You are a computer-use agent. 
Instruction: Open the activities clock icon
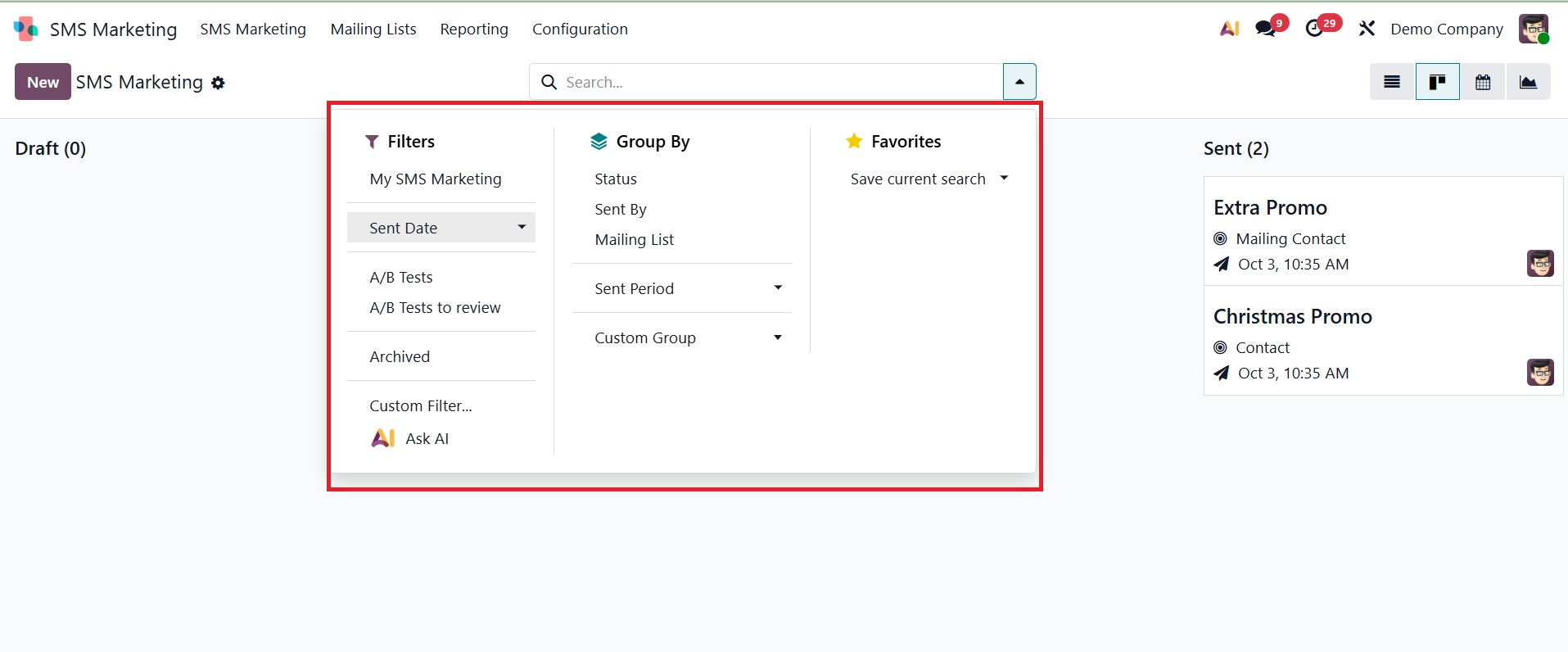coord(1315,29)
